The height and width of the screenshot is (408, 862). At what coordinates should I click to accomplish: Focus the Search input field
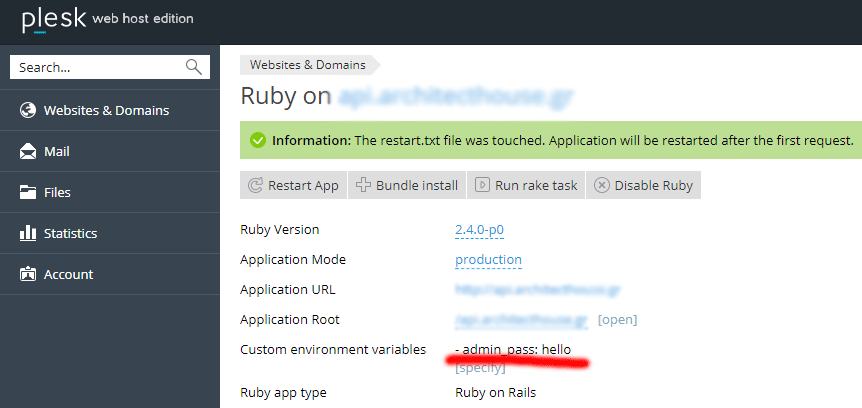click(x=95, y=68)
